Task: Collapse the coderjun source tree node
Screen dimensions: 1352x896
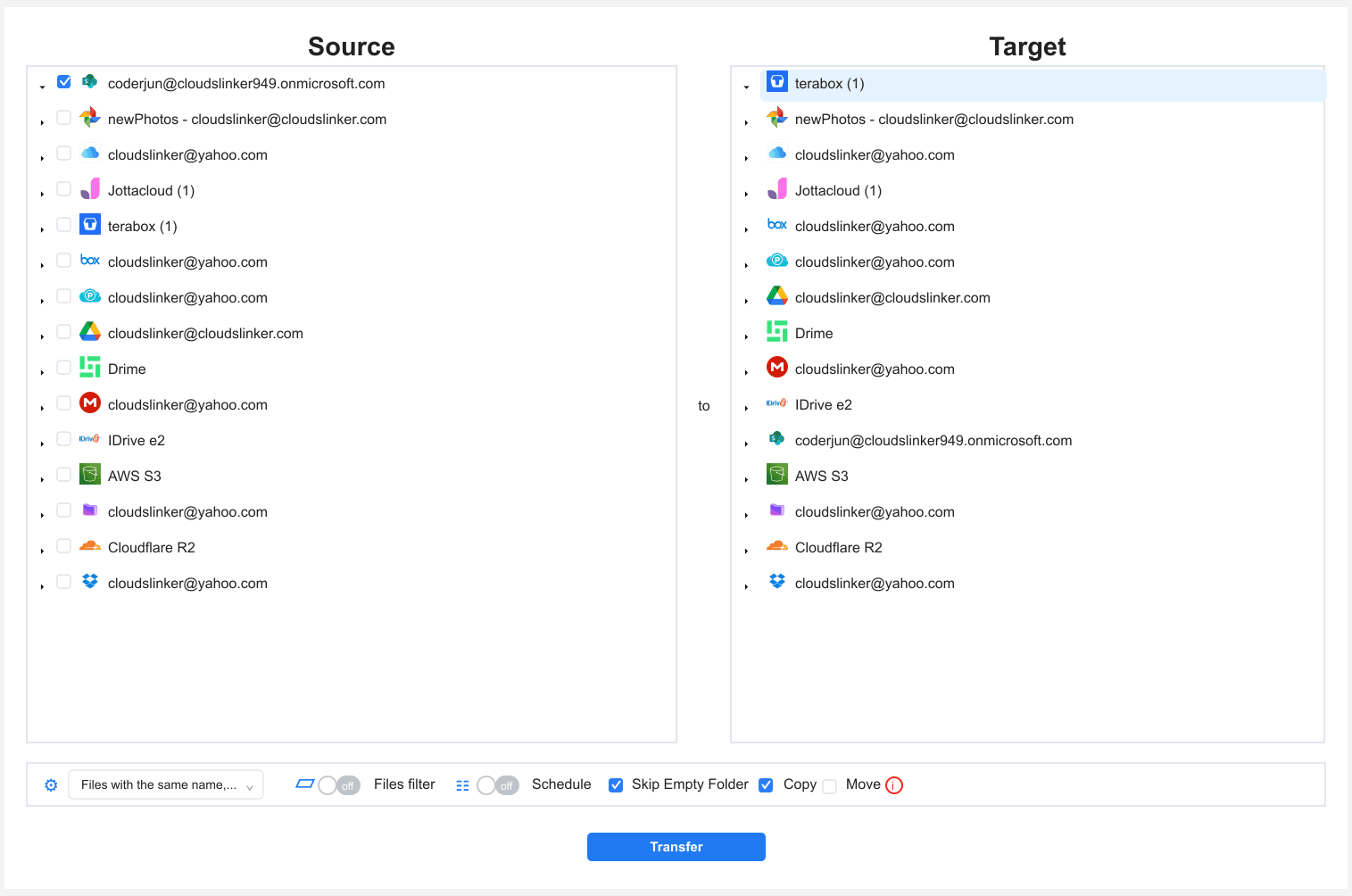Action: 42,87
